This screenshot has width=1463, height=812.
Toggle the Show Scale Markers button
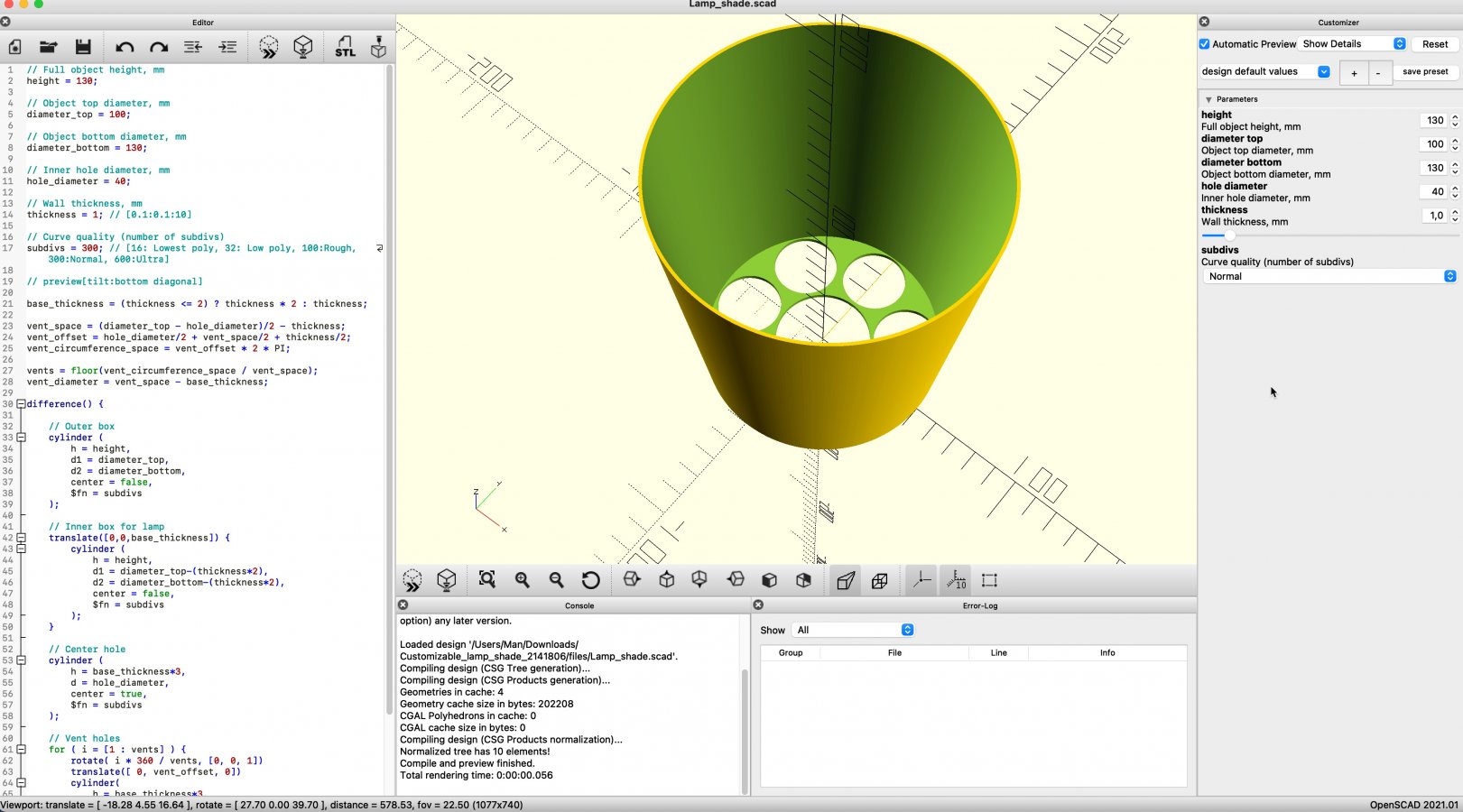pos(956,580)
